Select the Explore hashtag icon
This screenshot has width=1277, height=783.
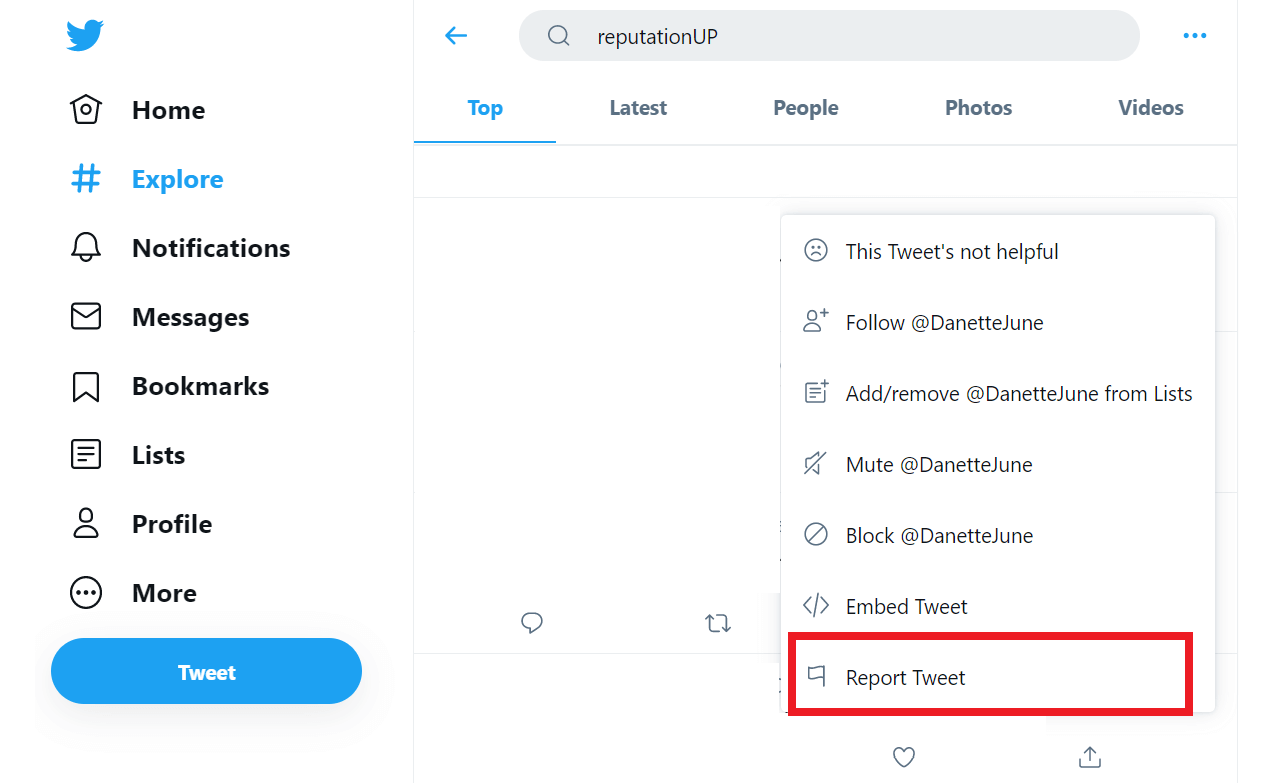[x=85, y=178]
